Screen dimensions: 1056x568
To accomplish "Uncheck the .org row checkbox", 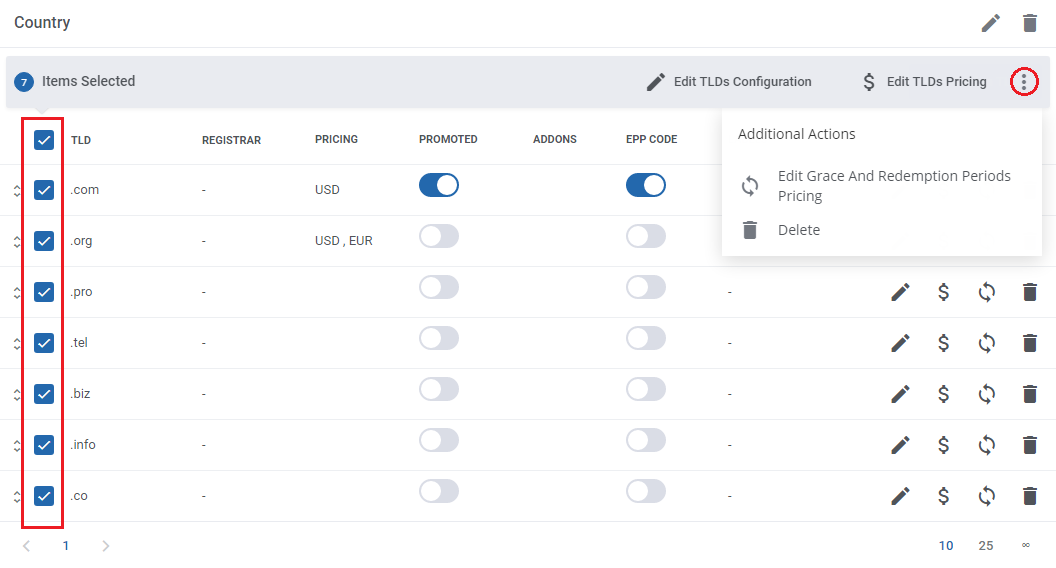I will point(44,241).
